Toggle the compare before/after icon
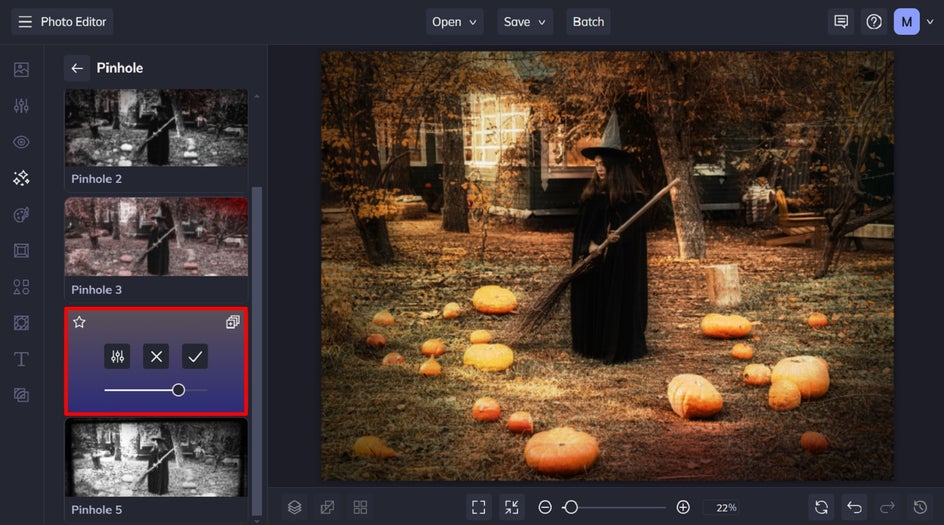The width and height of the screenshot is (944, 525). point(328,507)
